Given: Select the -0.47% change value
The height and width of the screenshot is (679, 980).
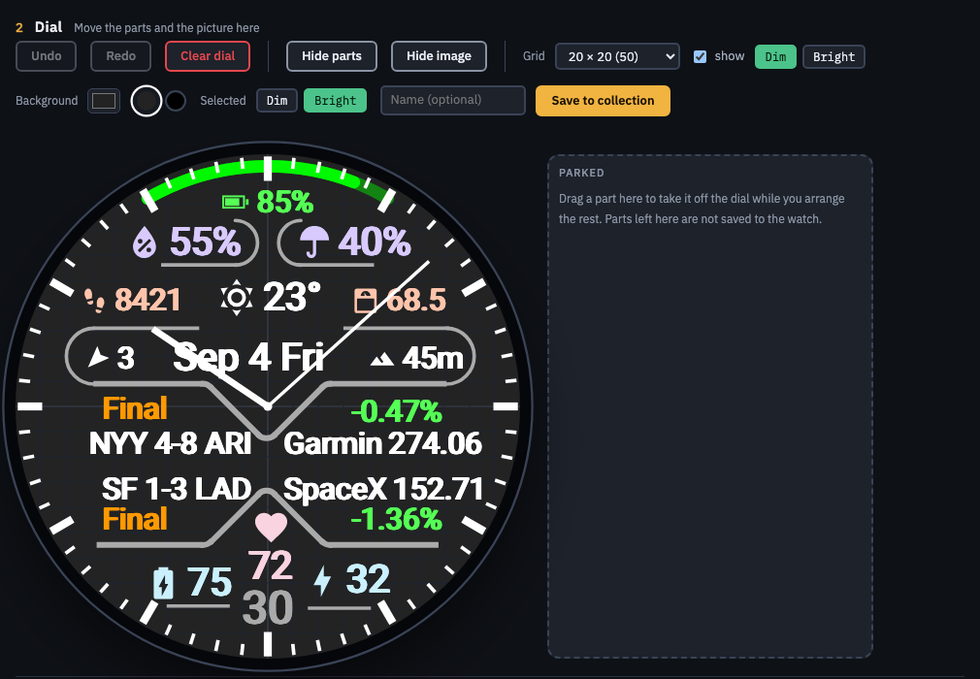Looking at the screenshot, I should coord(396,411).
